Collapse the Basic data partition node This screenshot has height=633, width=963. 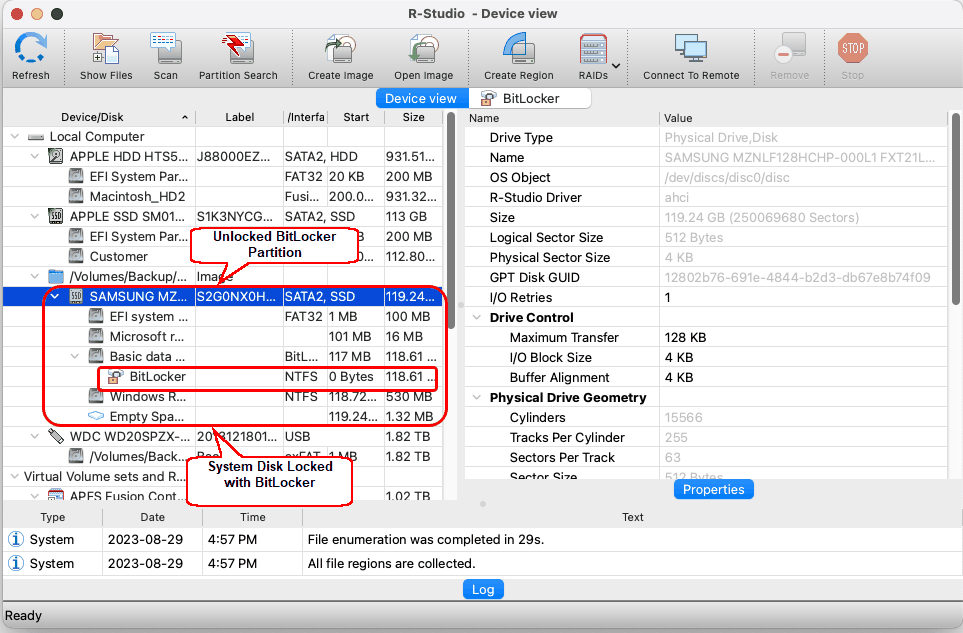click(x=75, y=356)
